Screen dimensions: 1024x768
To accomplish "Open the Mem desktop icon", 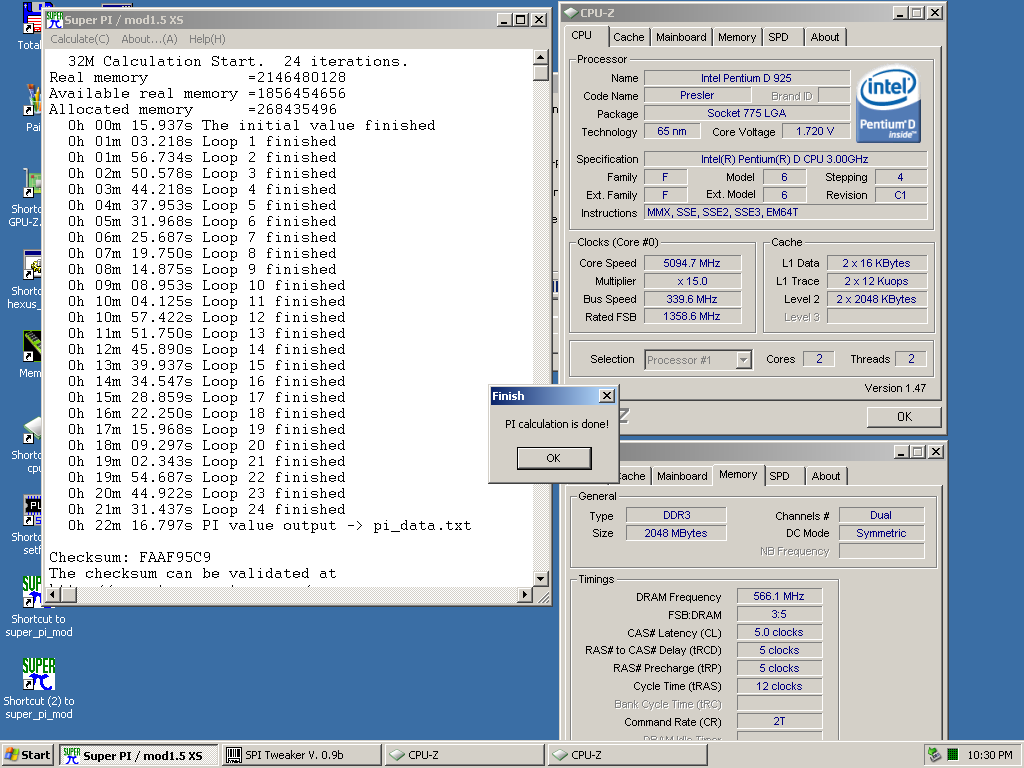I will (32, 347).
